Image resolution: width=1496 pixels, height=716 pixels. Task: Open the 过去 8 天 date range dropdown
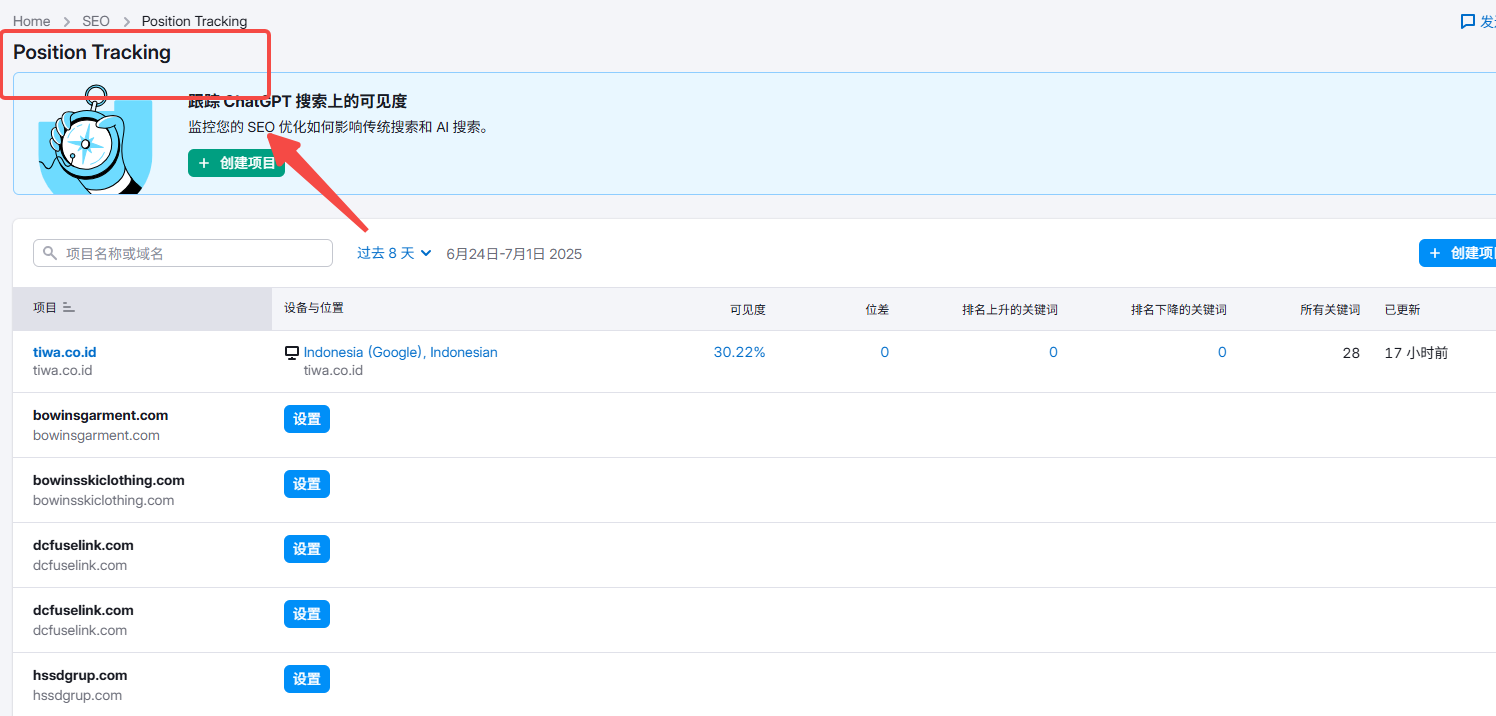click(394, 253)
